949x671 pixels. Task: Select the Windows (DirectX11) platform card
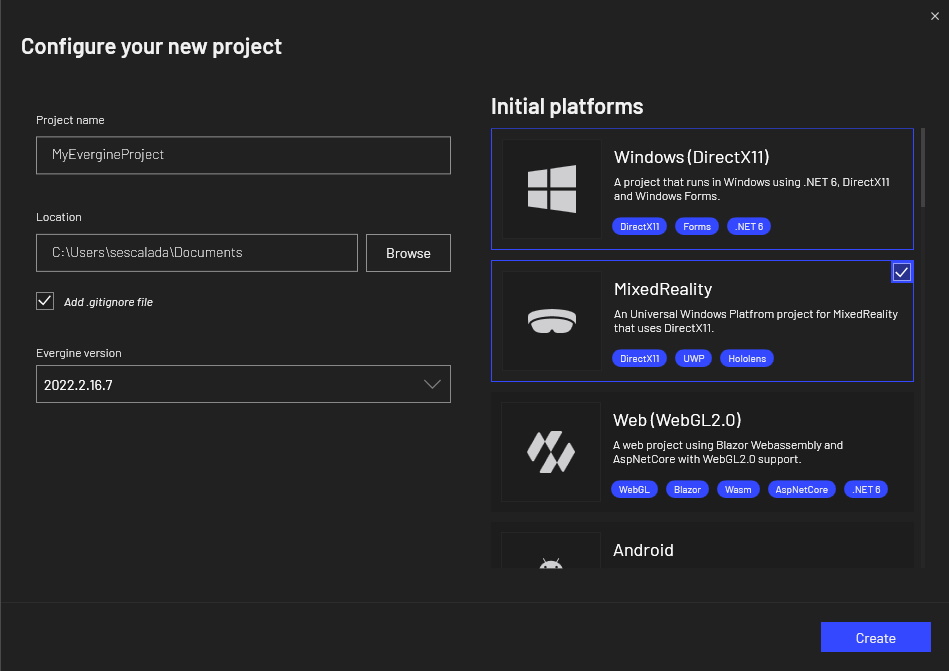pyautogui.click(x=702, y=188)
